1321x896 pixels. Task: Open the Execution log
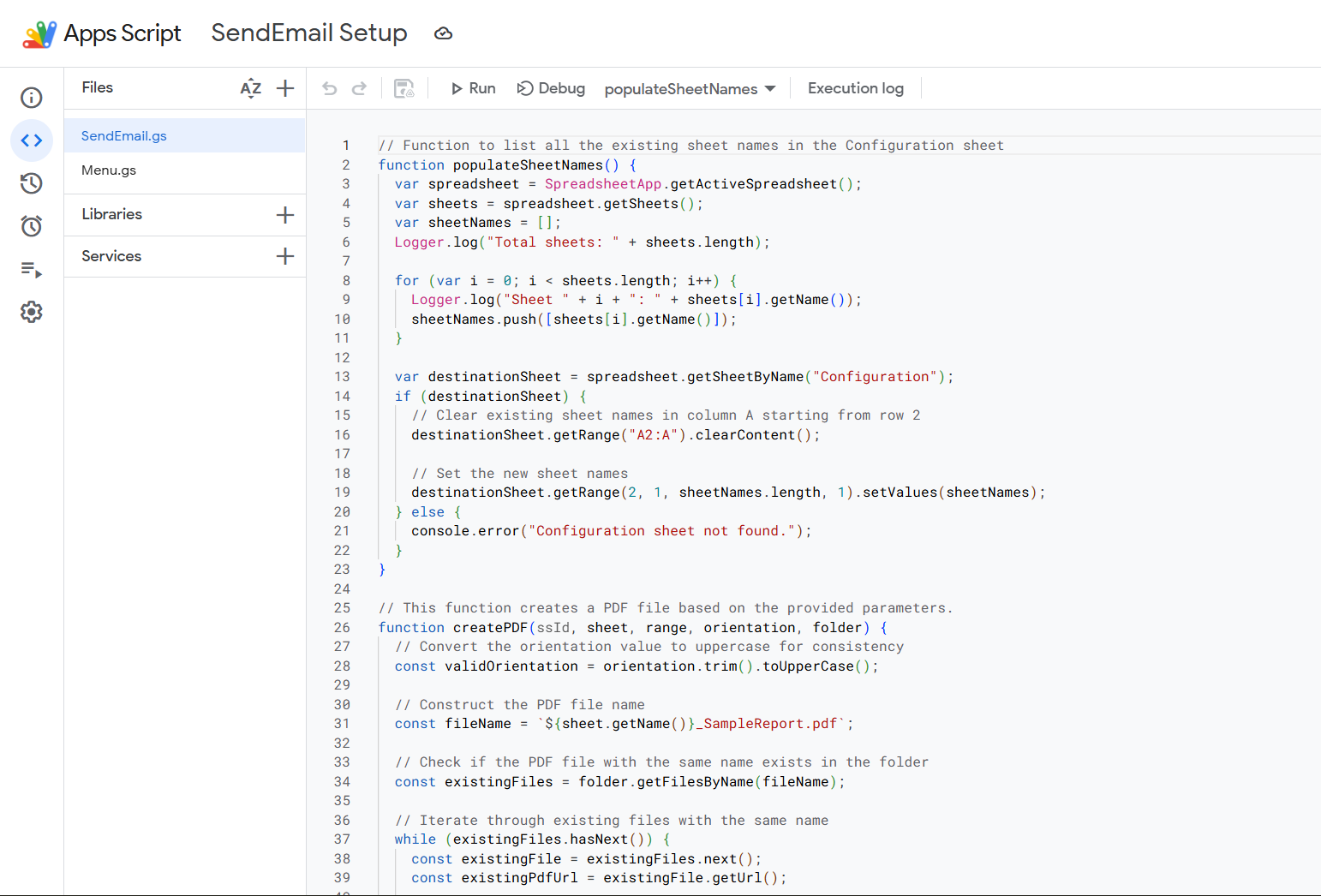click(x=856, y=88)
